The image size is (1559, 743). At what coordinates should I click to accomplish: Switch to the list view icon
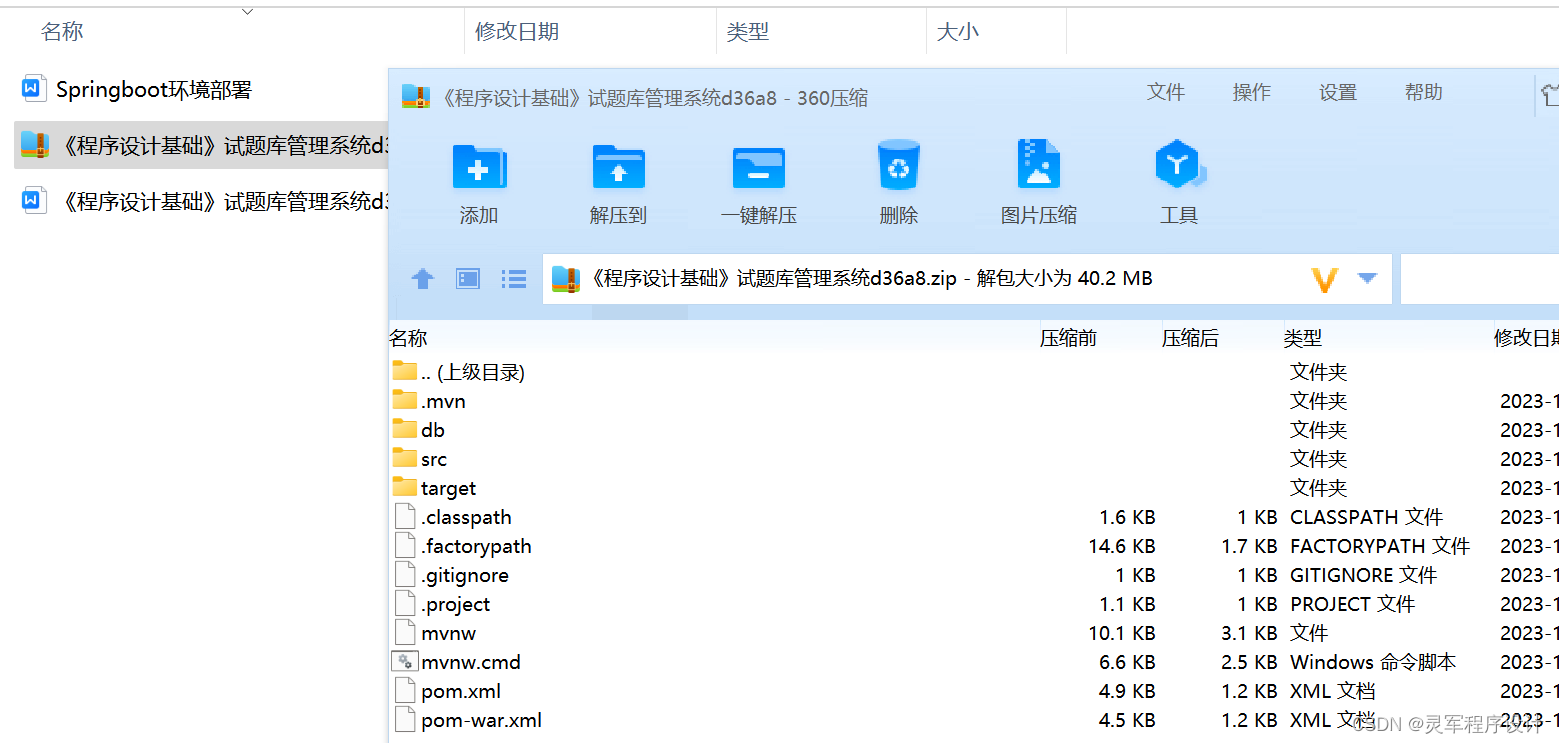(513, 278)
